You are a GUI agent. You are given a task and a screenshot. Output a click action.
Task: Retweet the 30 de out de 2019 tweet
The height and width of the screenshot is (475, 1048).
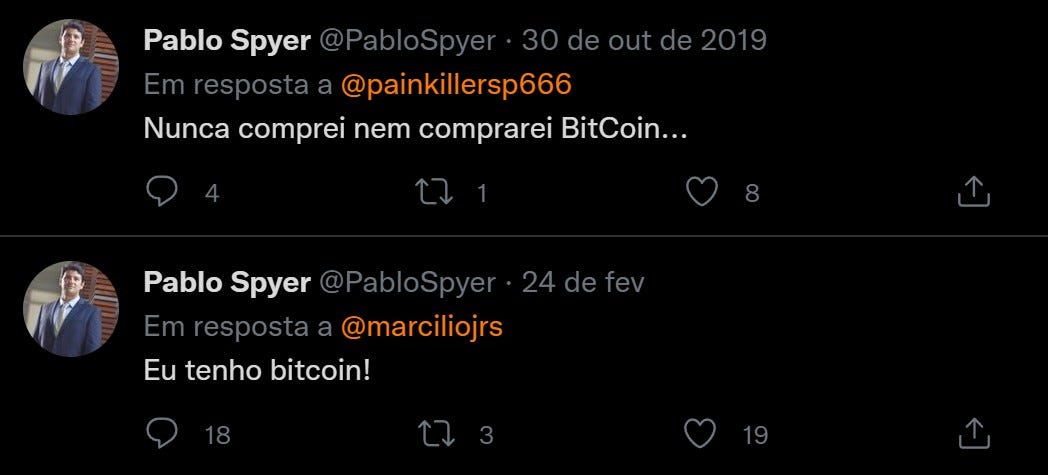coord(434,192)
